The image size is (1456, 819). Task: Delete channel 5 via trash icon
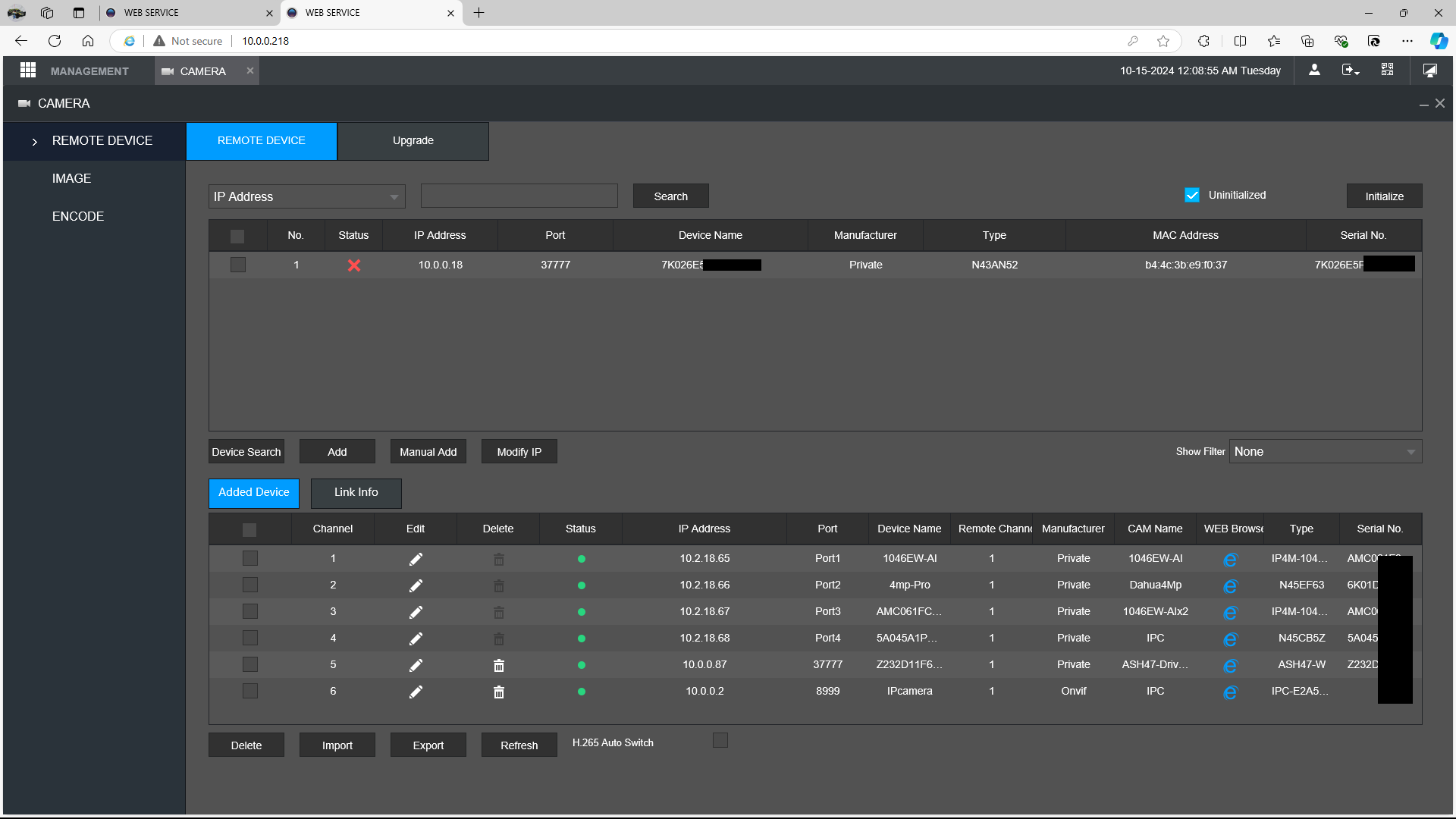click(x=498, y=665)
